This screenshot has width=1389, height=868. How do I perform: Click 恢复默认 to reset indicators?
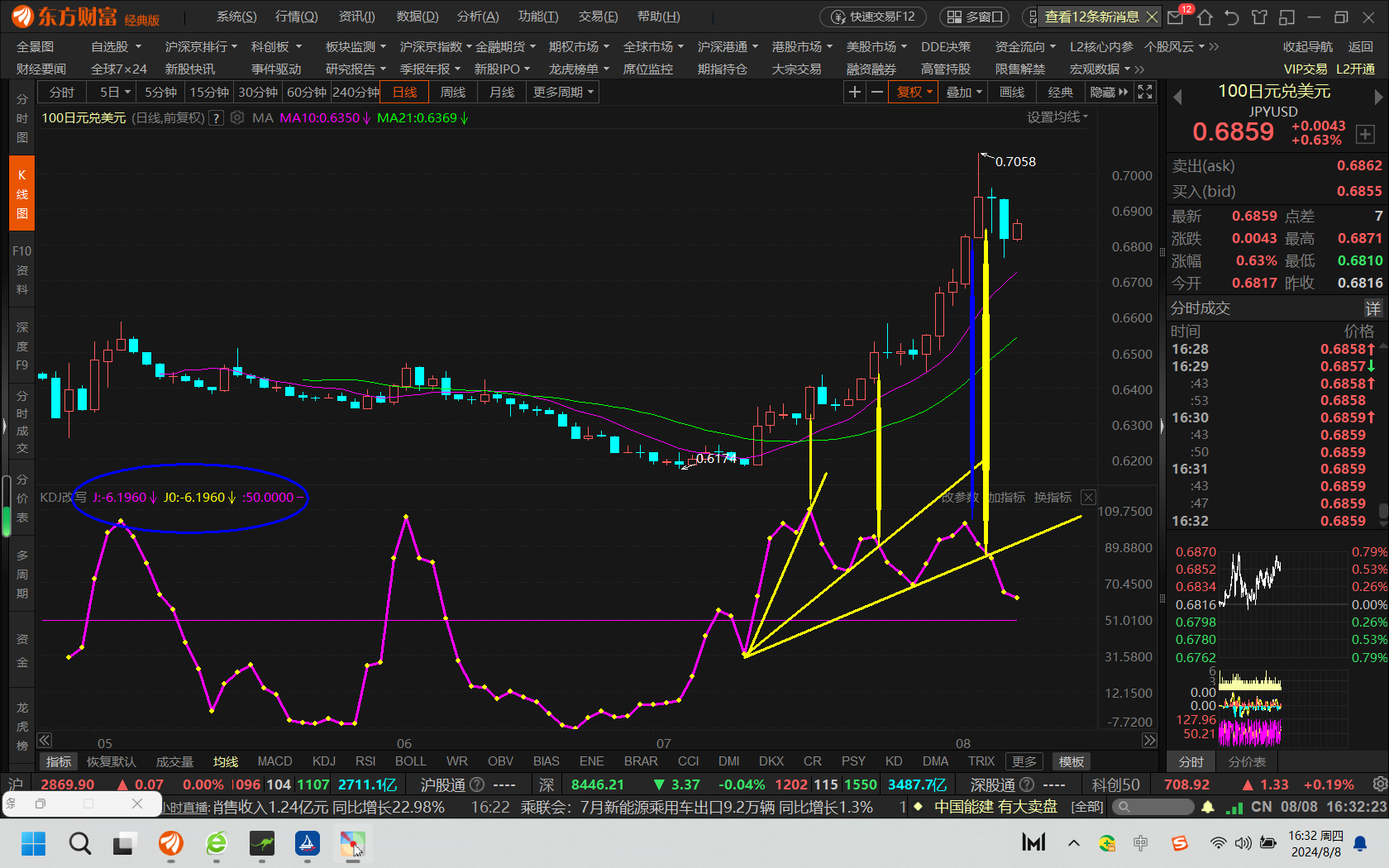click(111, 761)
